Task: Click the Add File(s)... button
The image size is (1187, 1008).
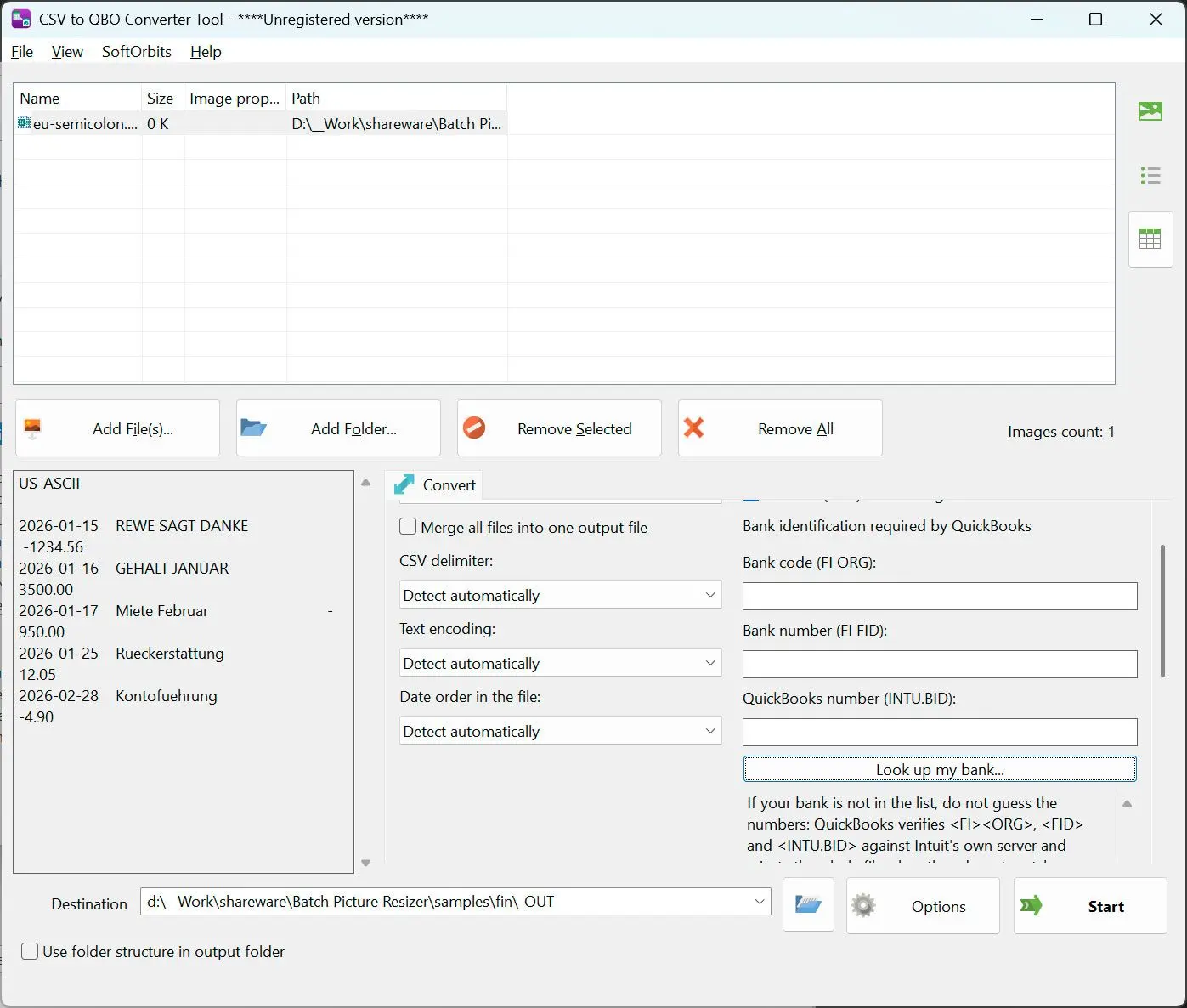Action: (117, 428)
